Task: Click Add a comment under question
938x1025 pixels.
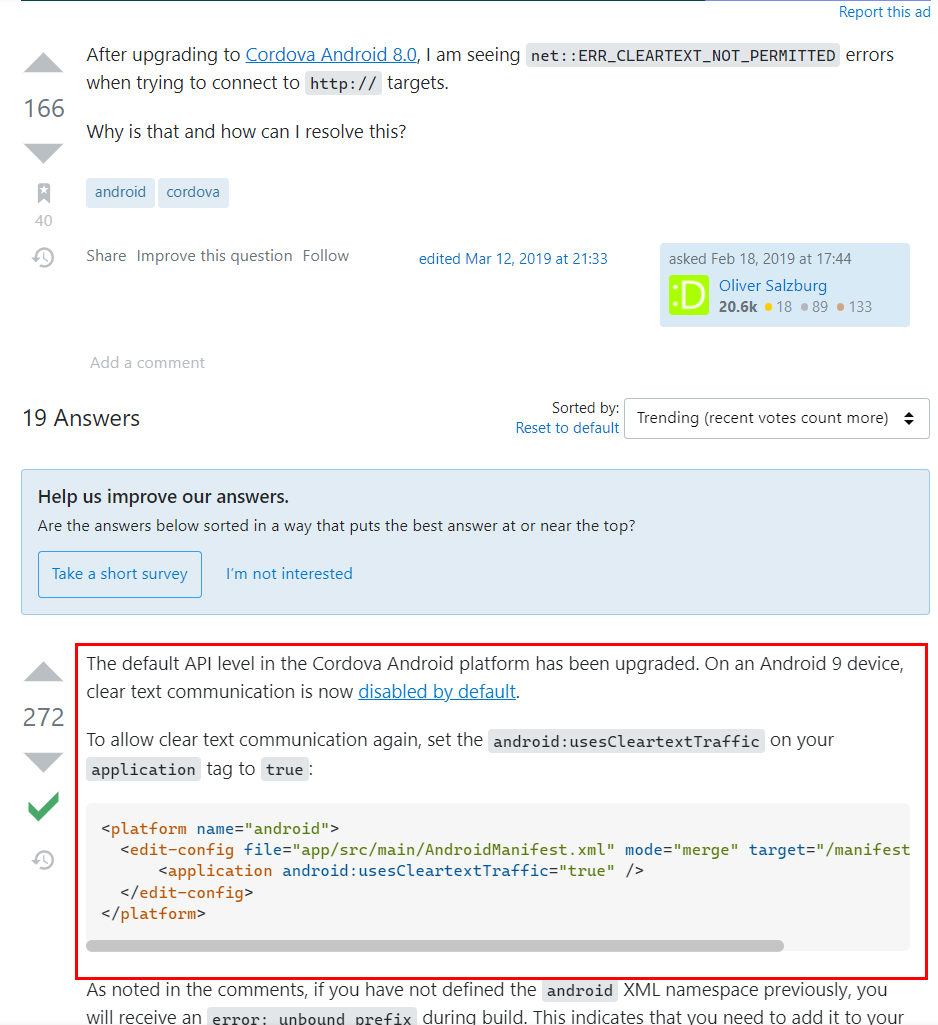Action: (147, 363)
